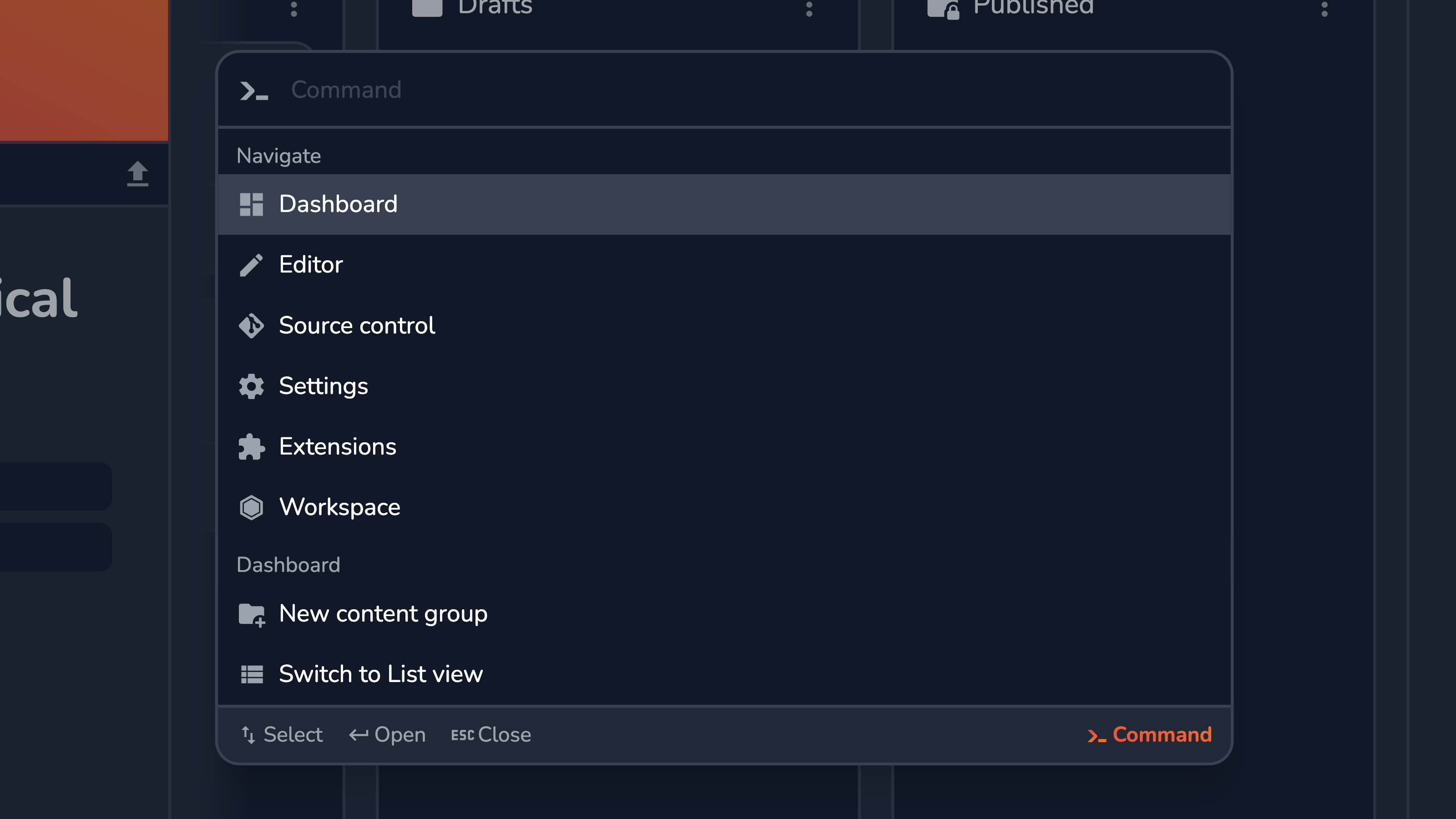
Task: Toggle Command mode in palette footer
Action: click(1149, 734)
